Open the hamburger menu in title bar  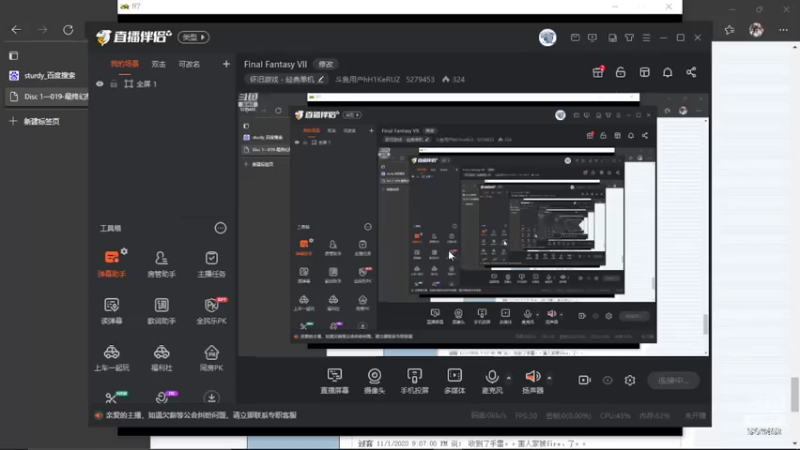[646, 38]
